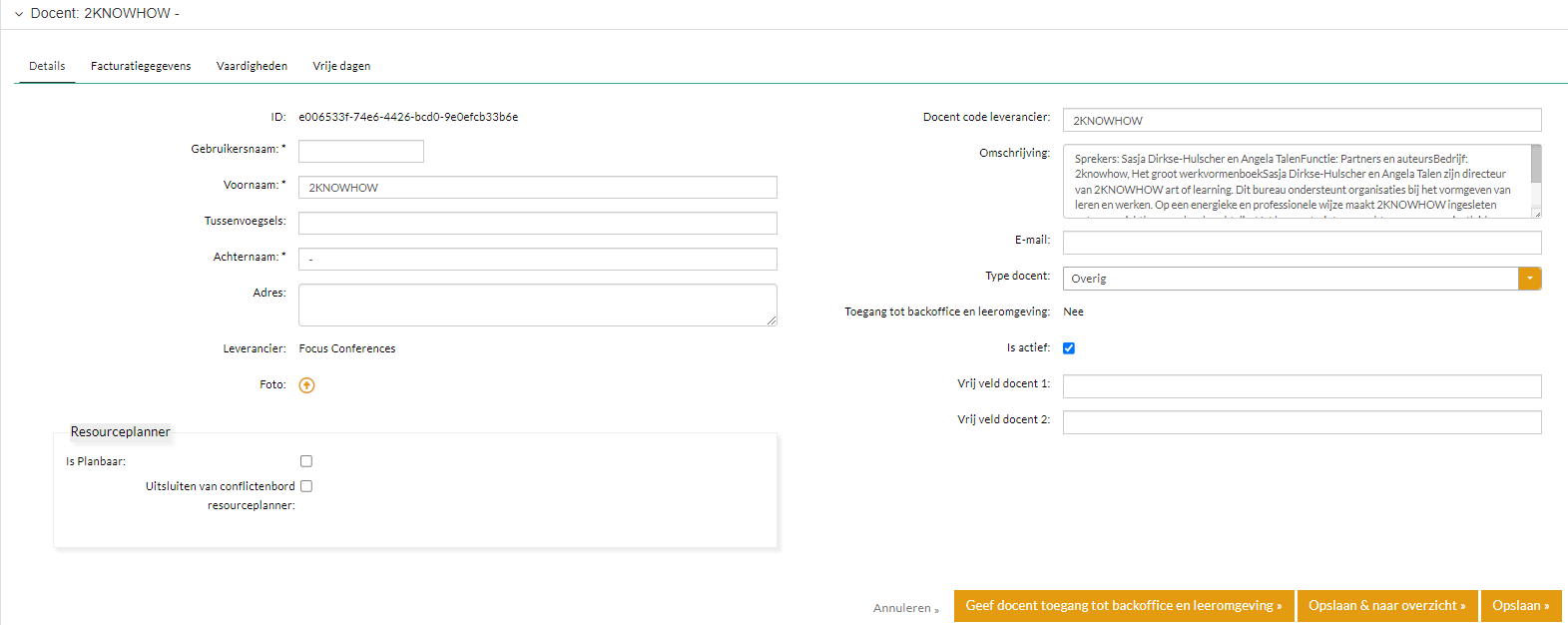Focus the Vrij veld docent 1 field

1302,386
